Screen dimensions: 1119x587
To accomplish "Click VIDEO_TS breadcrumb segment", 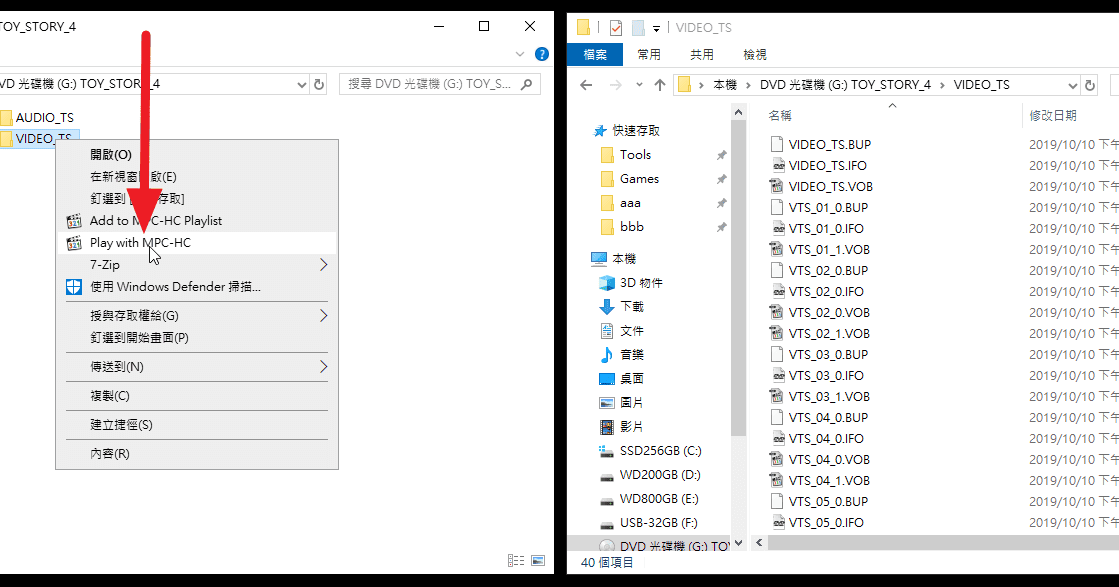I will point(981,85).
